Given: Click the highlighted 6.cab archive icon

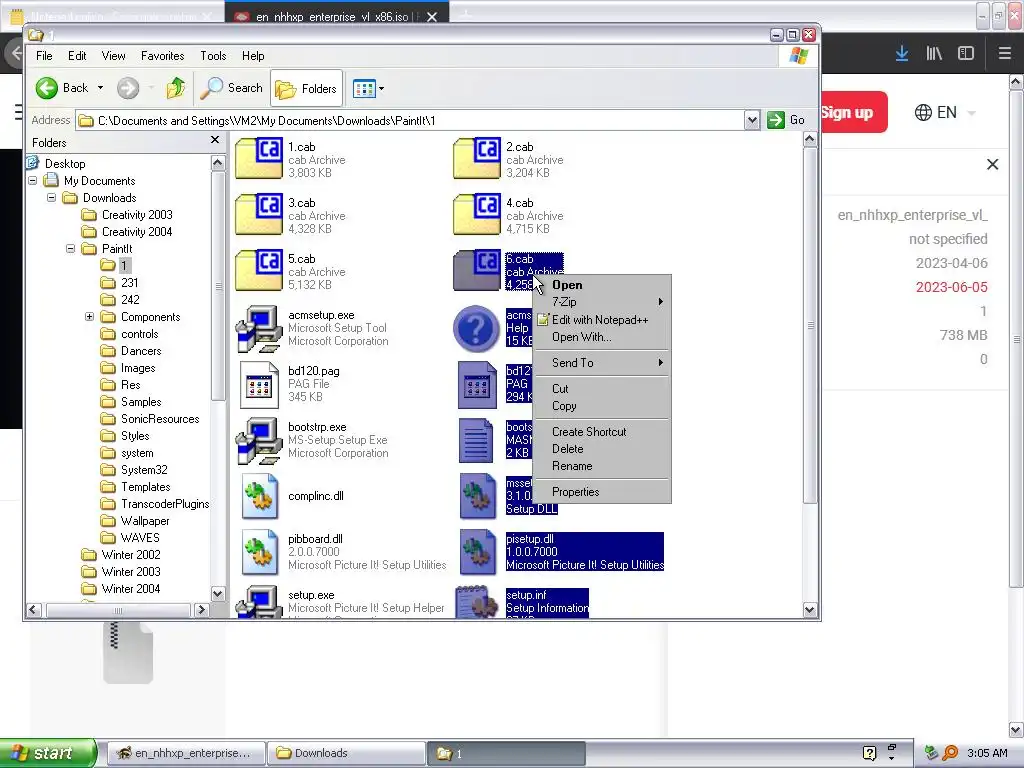Looking at the screenshot, I should coord(477,270).
